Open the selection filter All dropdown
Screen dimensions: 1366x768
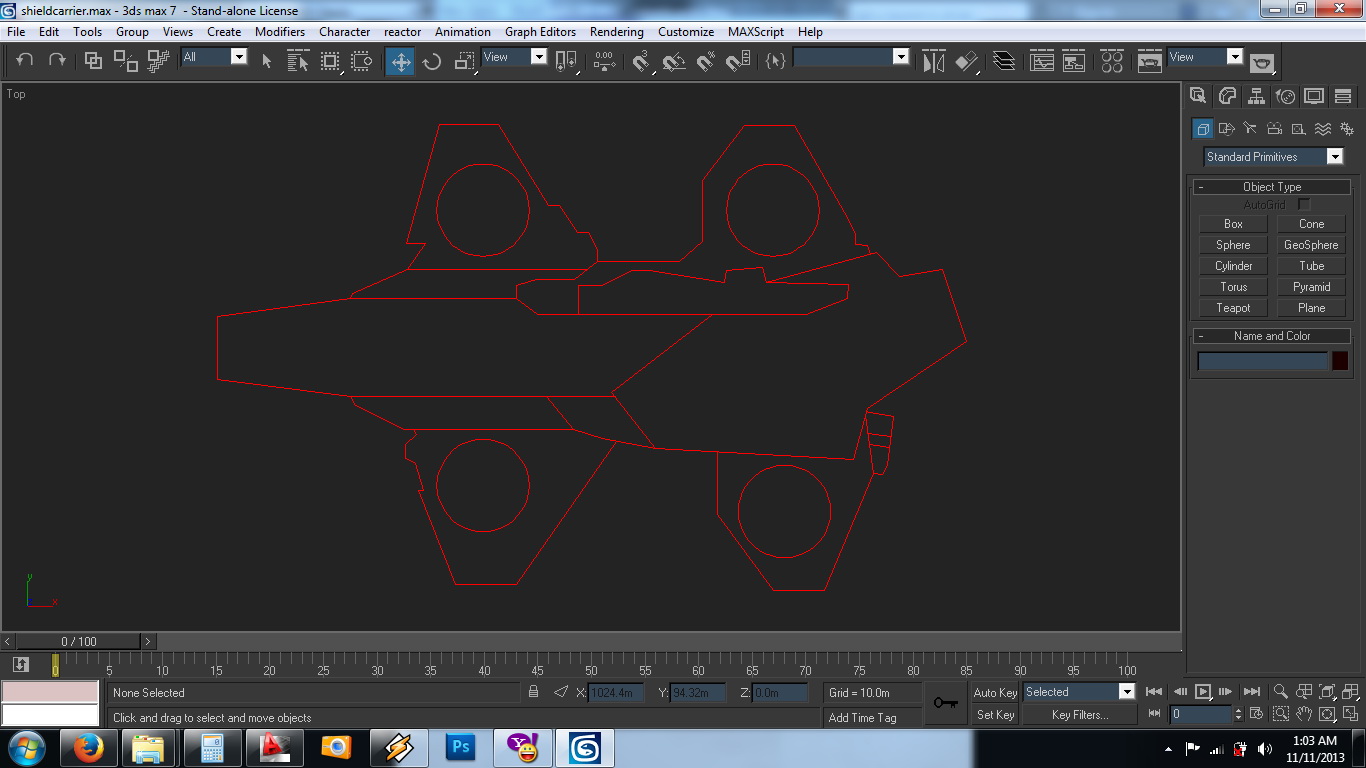pos(214,57)
